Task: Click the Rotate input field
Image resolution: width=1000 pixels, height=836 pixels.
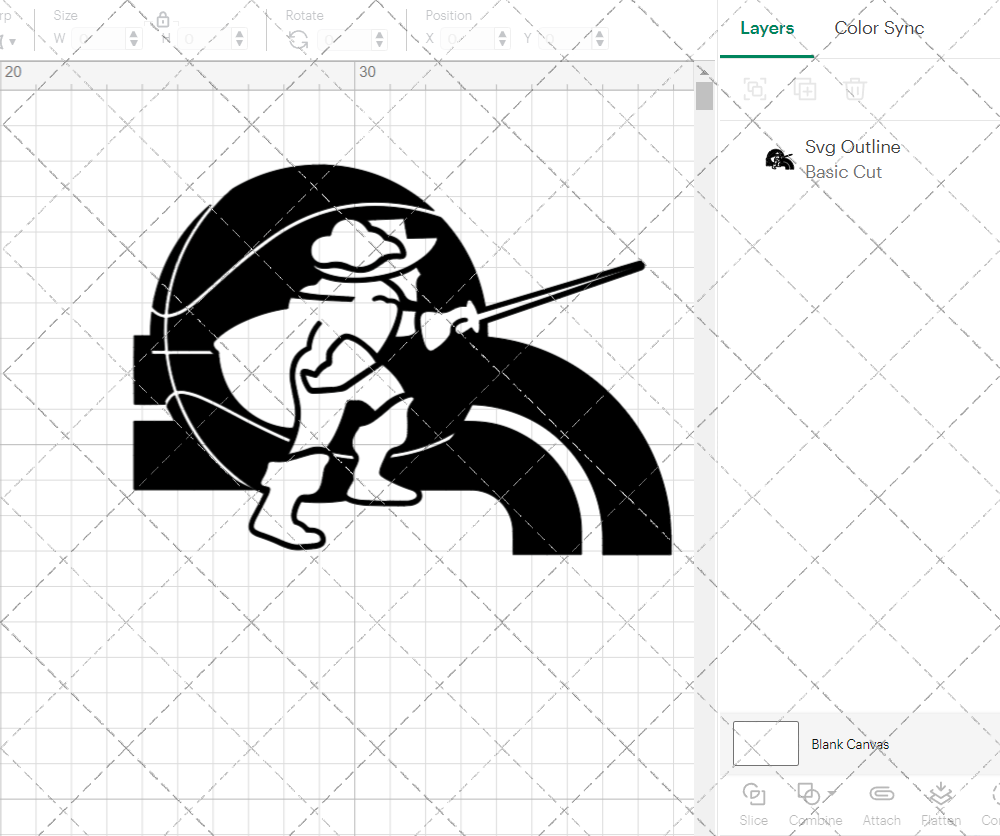Action: 345,40
